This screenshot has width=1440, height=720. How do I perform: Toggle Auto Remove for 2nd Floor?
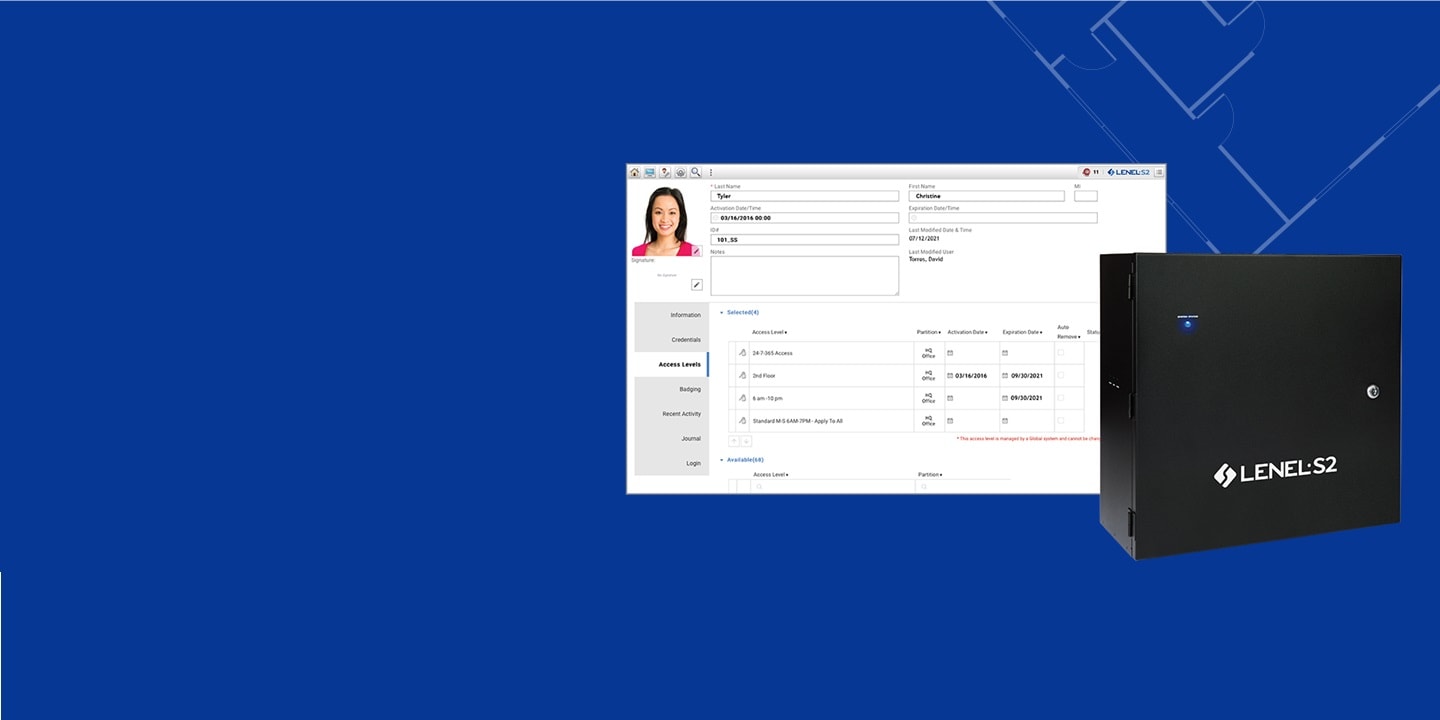[x=1061, y=376]
